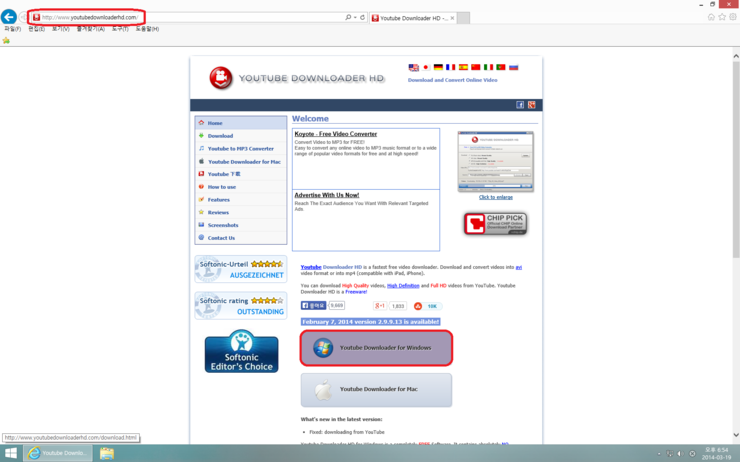Screen dimensions: 740x462
Task: Click the Click to enlarge link
Action: tap(496, 197)
